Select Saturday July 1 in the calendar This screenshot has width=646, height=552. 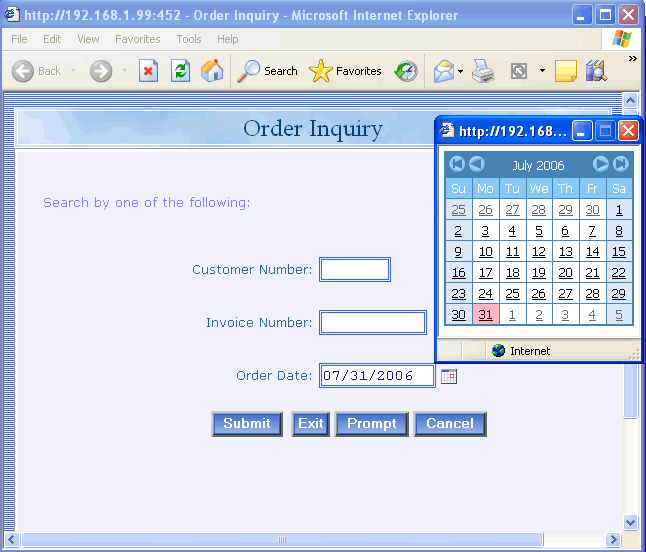[x=619, y=210]
